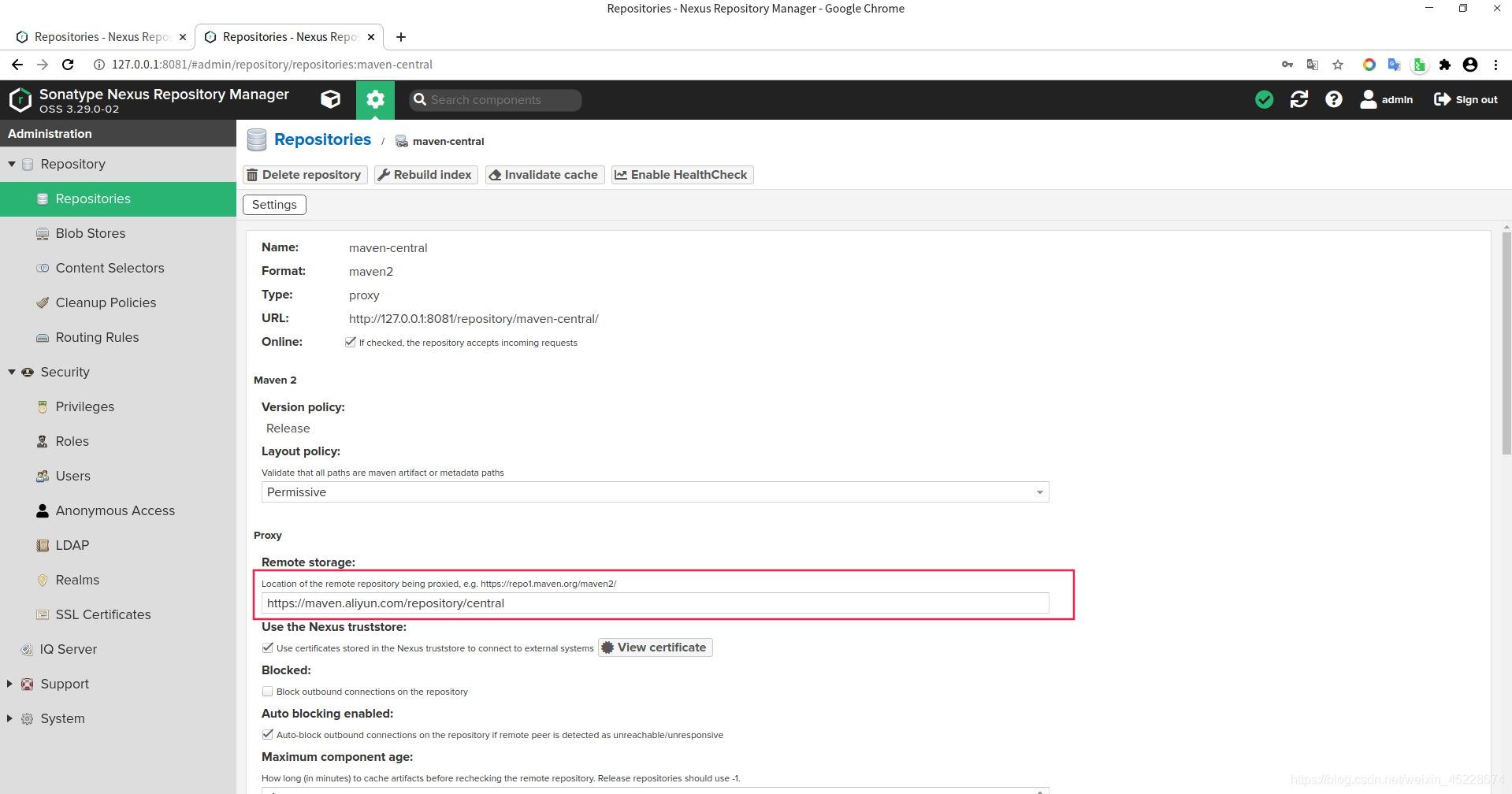Open Chrome profile avatar icon
1512x794 pixels.
1470,65
